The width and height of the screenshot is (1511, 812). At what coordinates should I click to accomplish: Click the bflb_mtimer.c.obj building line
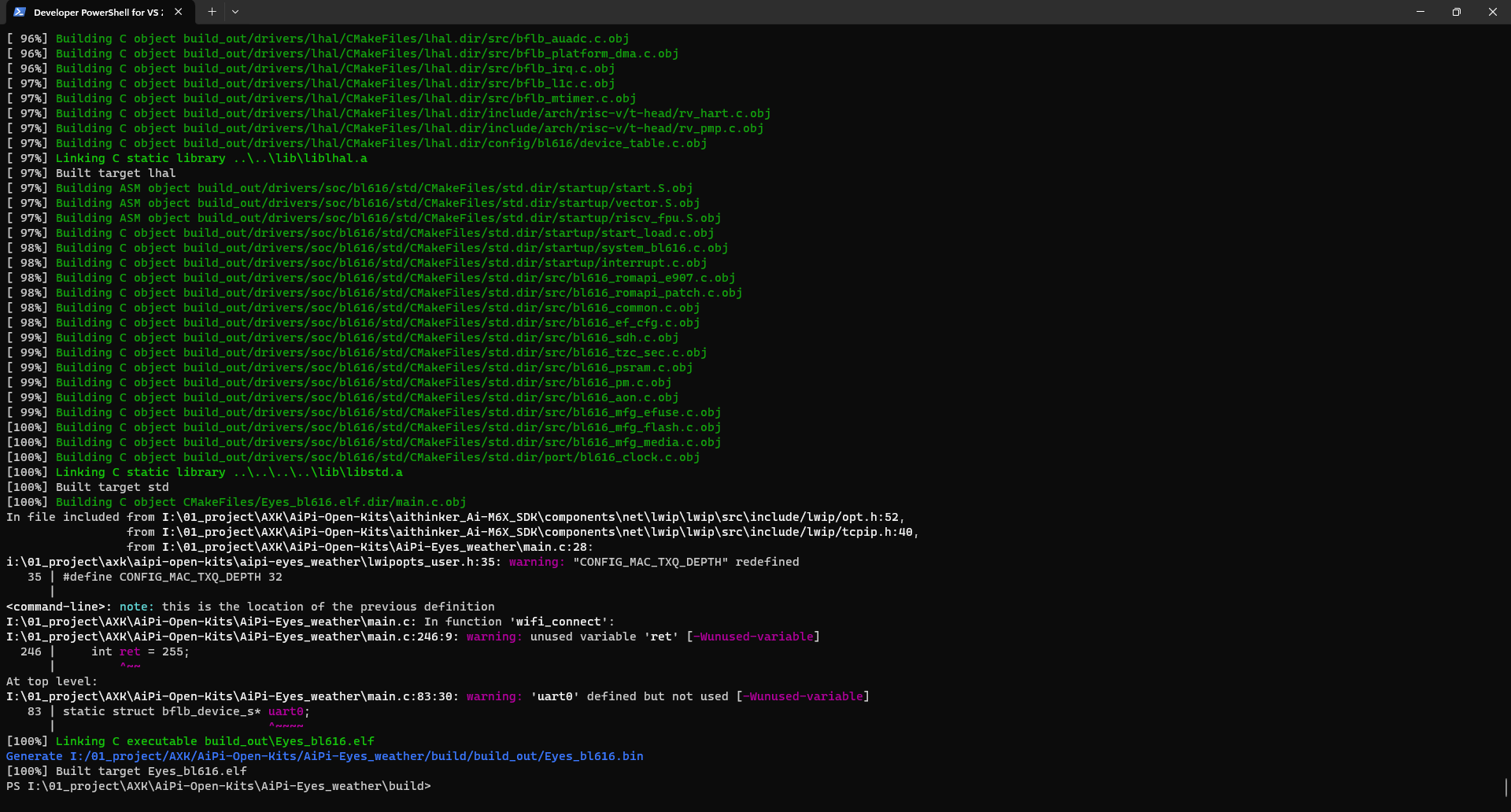pos(321,98)
